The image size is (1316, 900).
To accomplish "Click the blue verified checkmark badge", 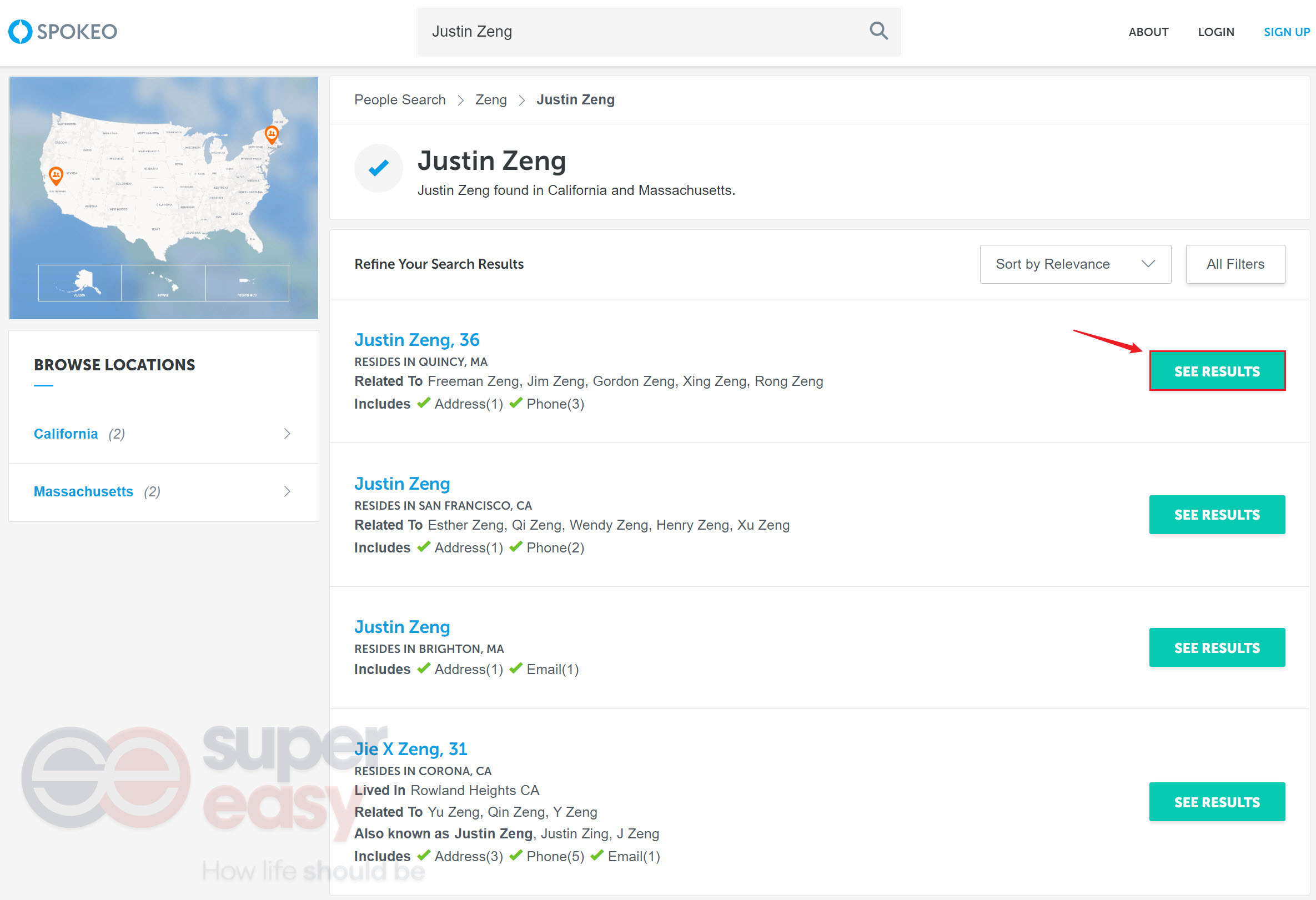I will point(378,168).
